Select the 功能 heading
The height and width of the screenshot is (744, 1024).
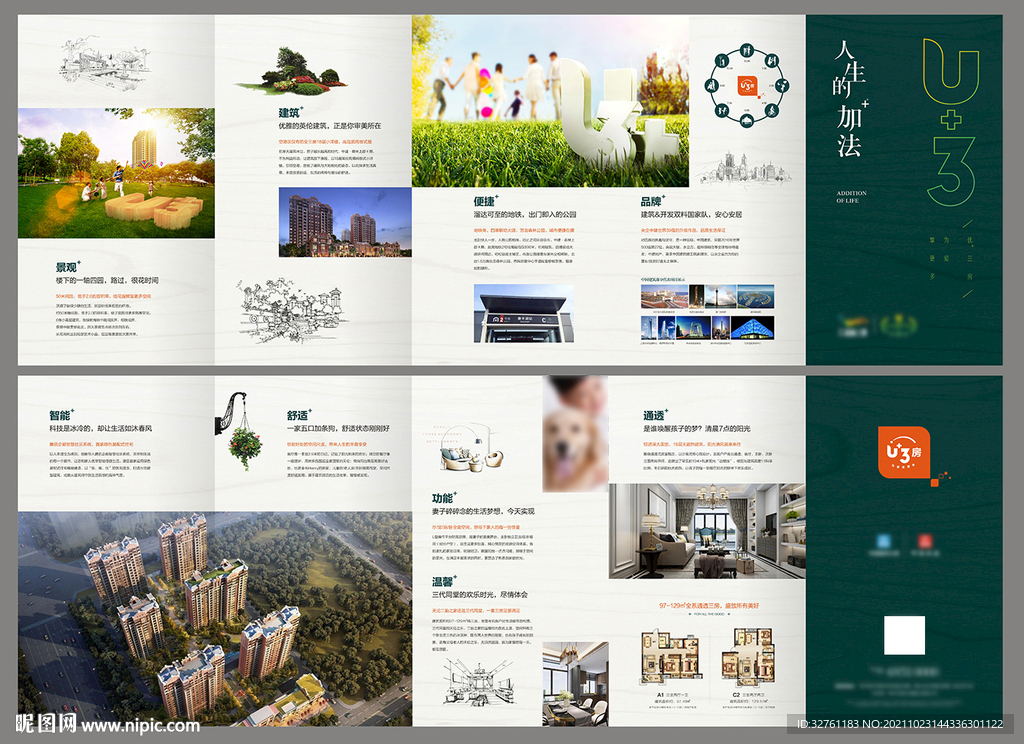[x=443, y=498]
